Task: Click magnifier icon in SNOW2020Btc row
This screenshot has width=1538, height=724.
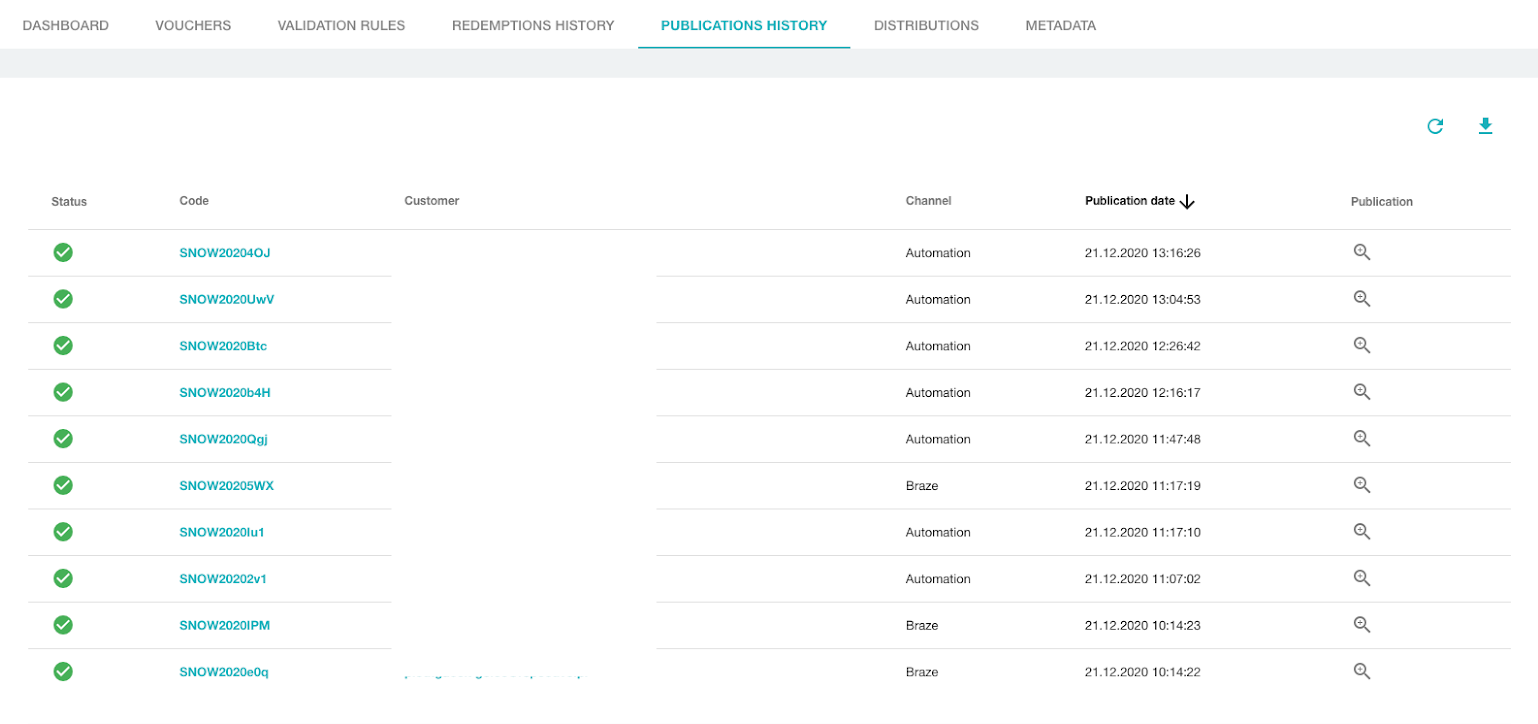Action: coord(1361,345)
